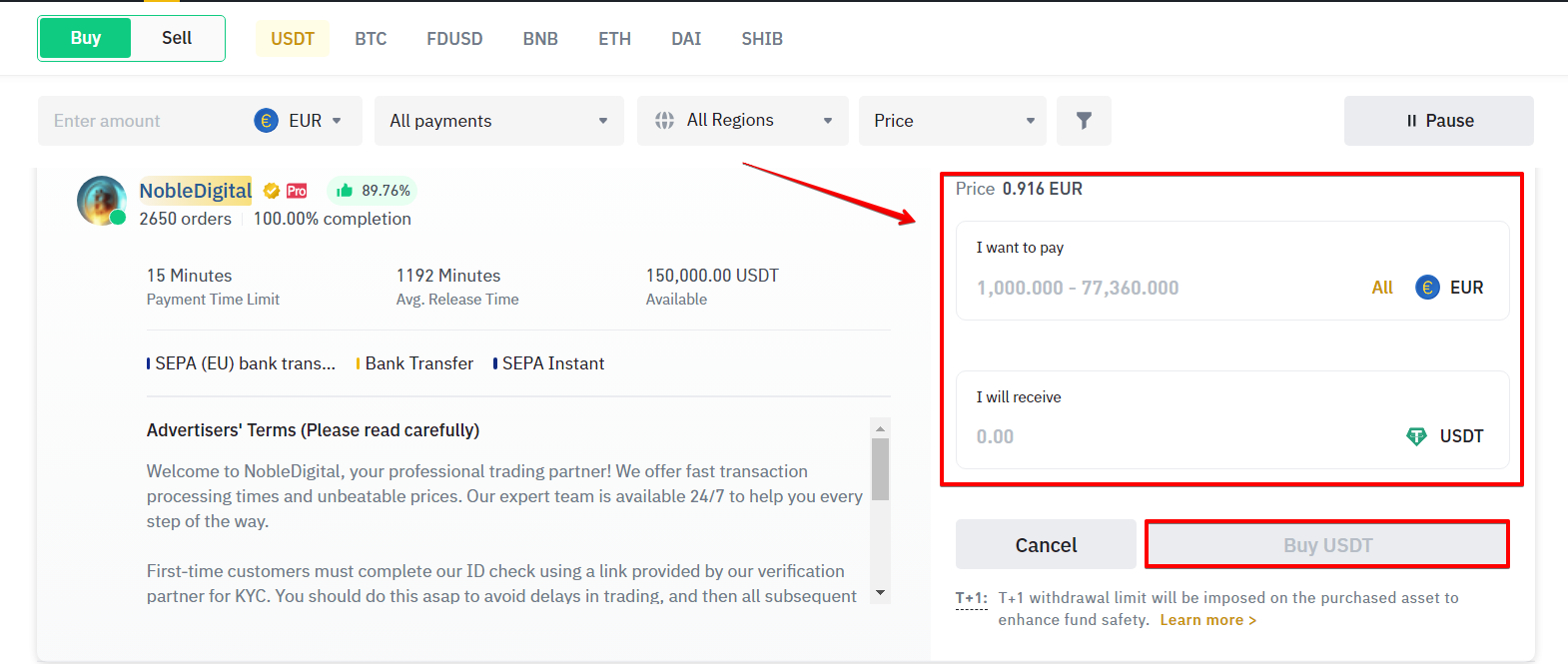Click the red Pro merchant badge
Image resolution: width=1568 pixels, height=664 pixels.
tap(297, 191)
